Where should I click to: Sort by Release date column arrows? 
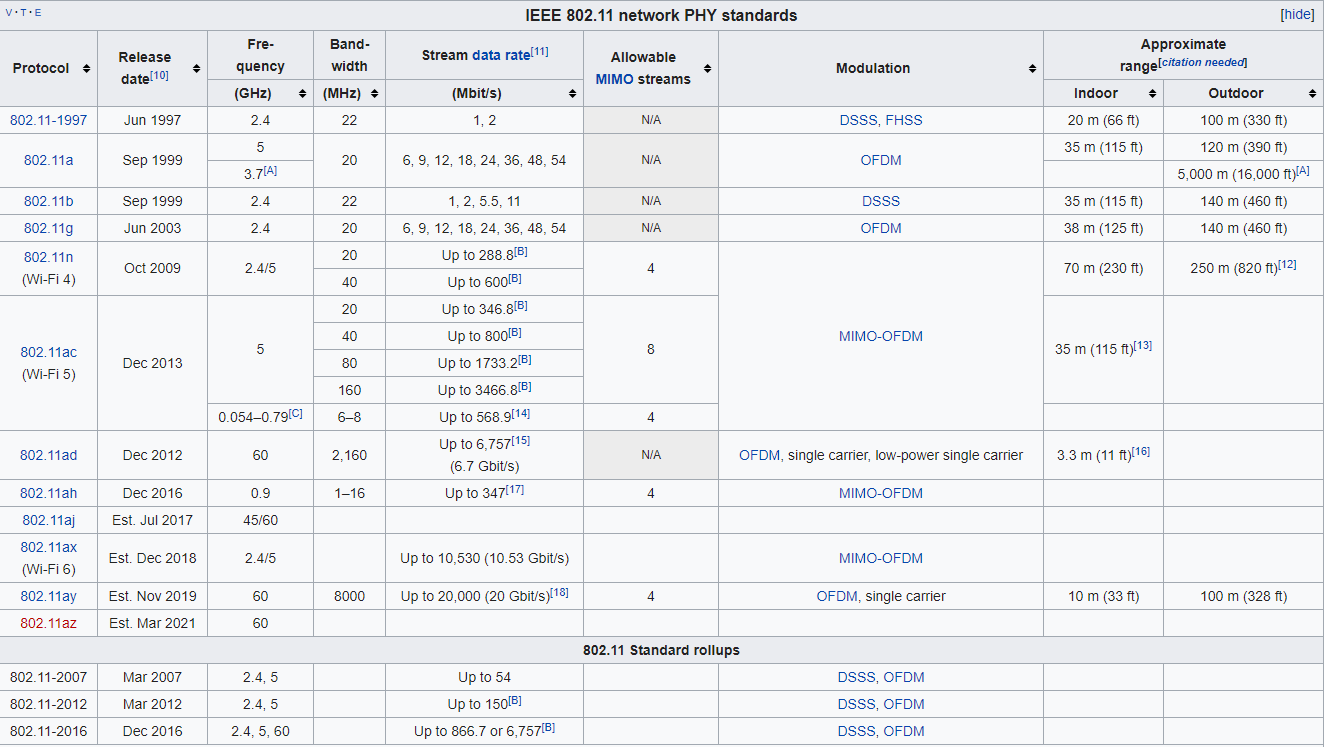coord(196,68)
